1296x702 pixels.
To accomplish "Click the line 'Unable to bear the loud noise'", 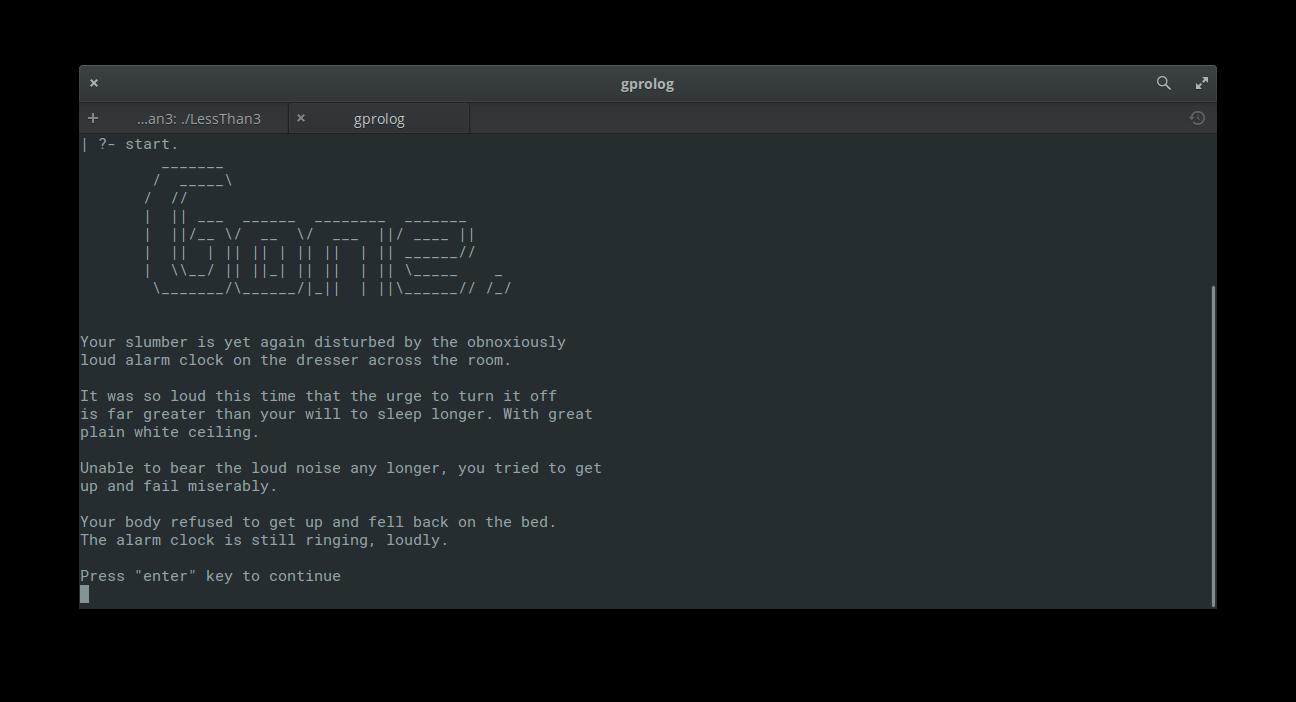I will tap(341, 468).
